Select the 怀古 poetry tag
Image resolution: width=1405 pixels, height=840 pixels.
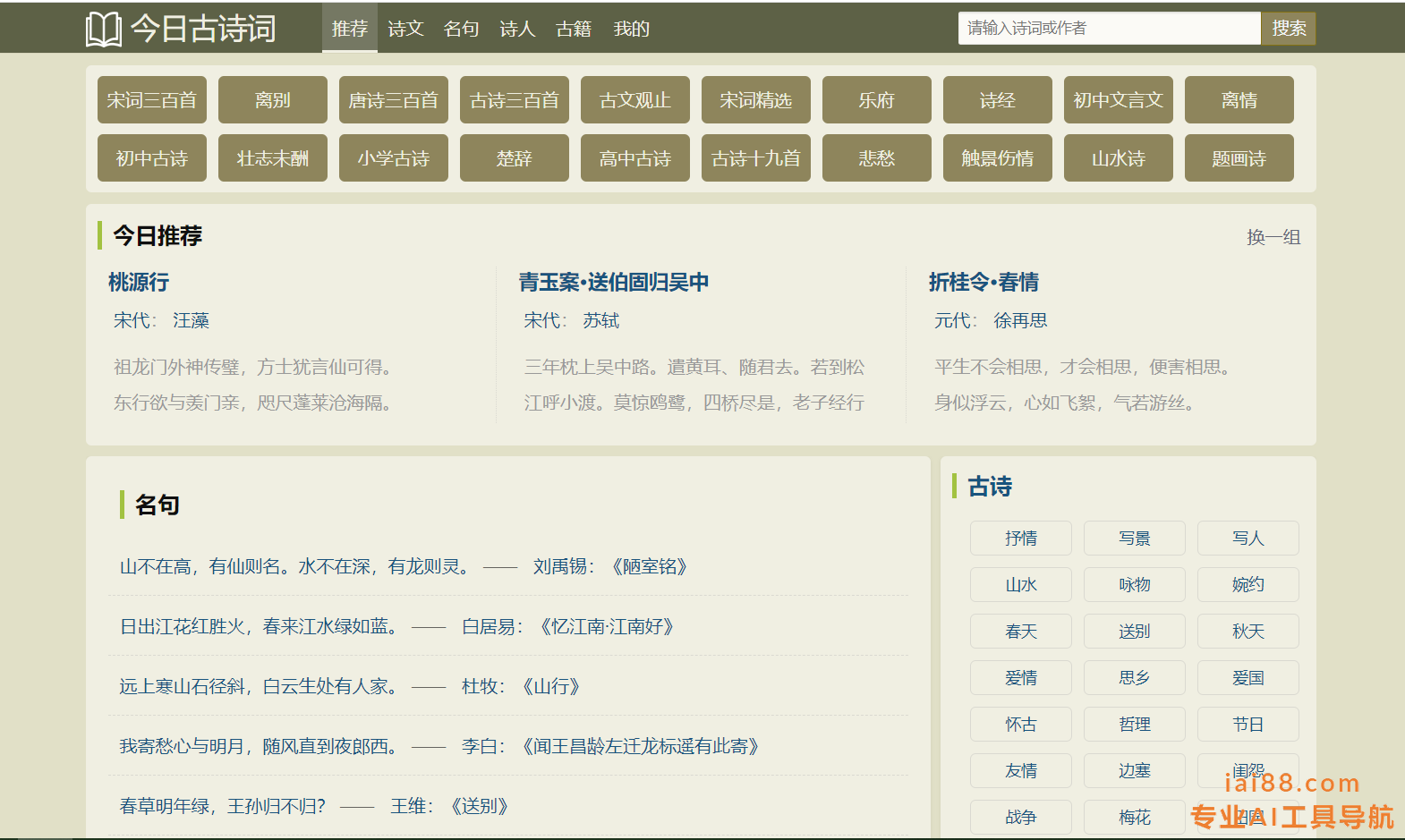pyautogui.click(x=1021, y=724)
